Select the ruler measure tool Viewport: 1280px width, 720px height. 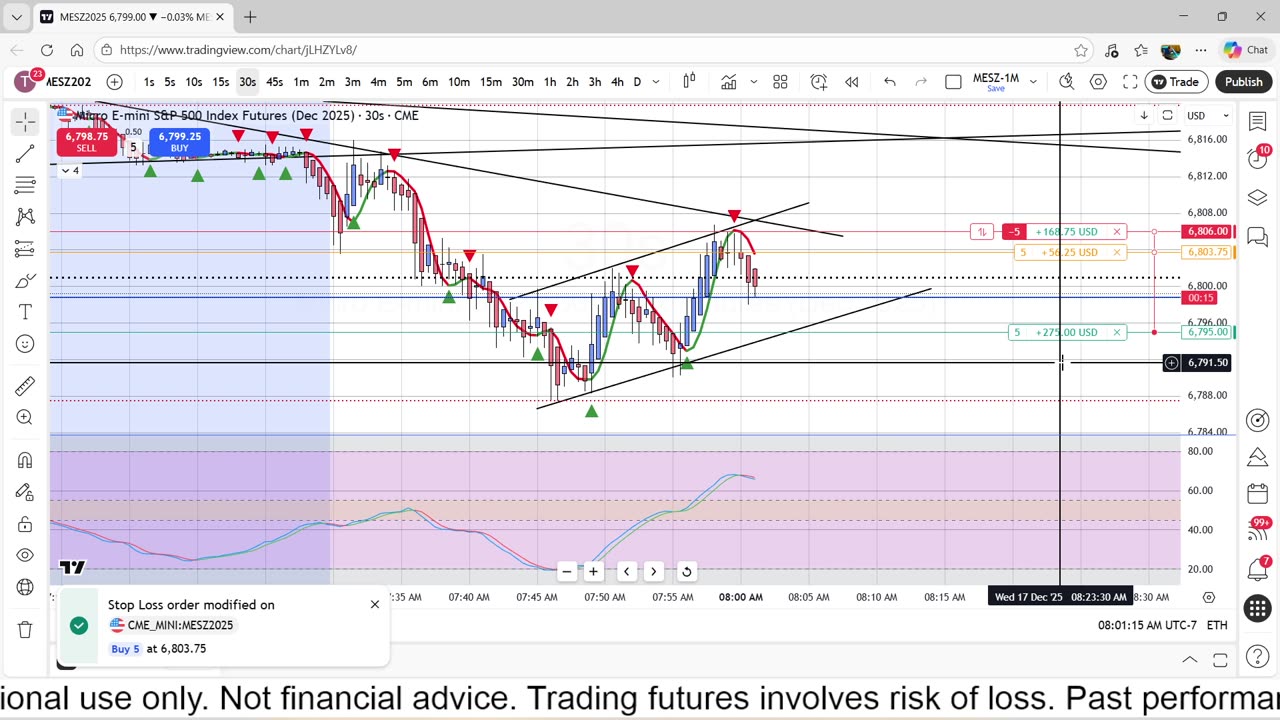(x=25, y=385)
